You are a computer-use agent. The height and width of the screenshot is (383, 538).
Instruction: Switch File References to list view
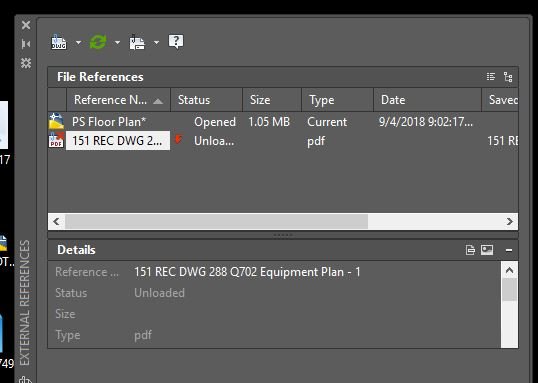491,77
